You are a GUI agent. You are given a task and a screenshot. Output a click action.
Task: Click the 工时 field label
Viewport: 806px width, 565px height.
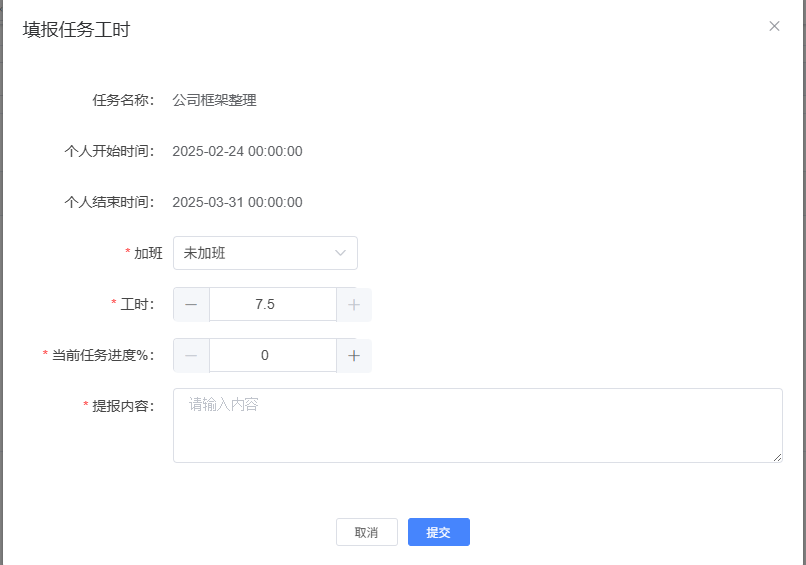pyautogui.click(x=137, y=304)
